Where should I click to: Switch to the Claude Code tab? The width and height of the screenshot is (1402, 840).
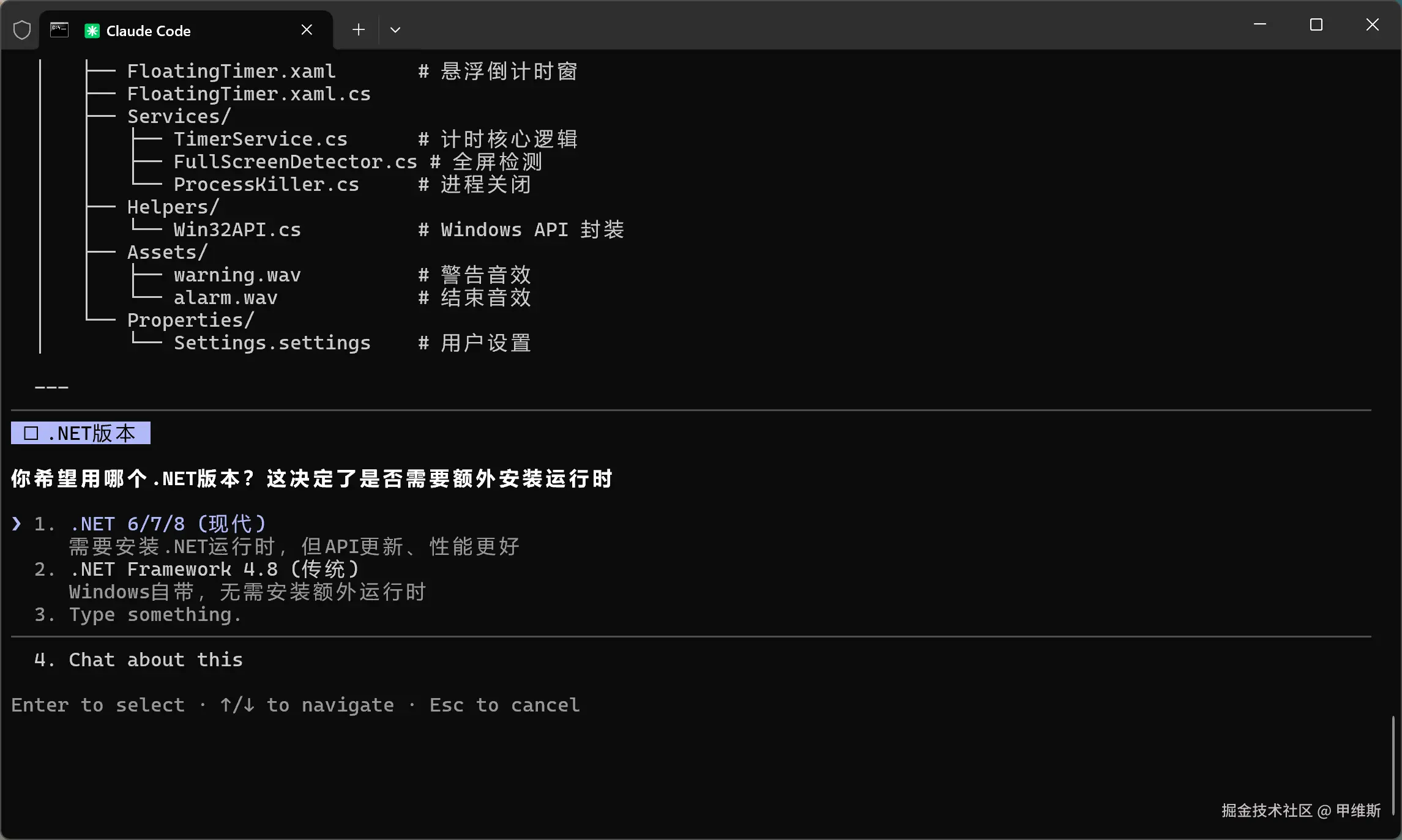[x=148, y=31]
